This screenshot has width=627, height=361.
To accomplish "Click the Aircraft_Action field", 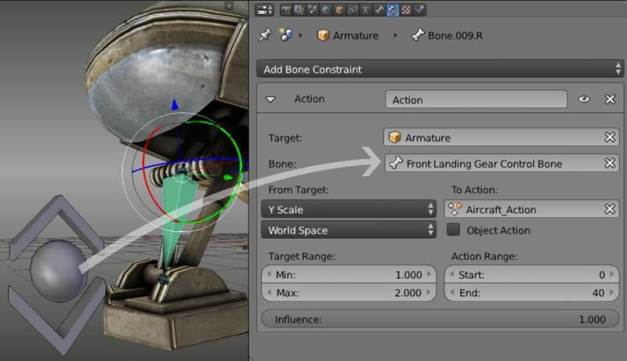I will click(531, 209).
